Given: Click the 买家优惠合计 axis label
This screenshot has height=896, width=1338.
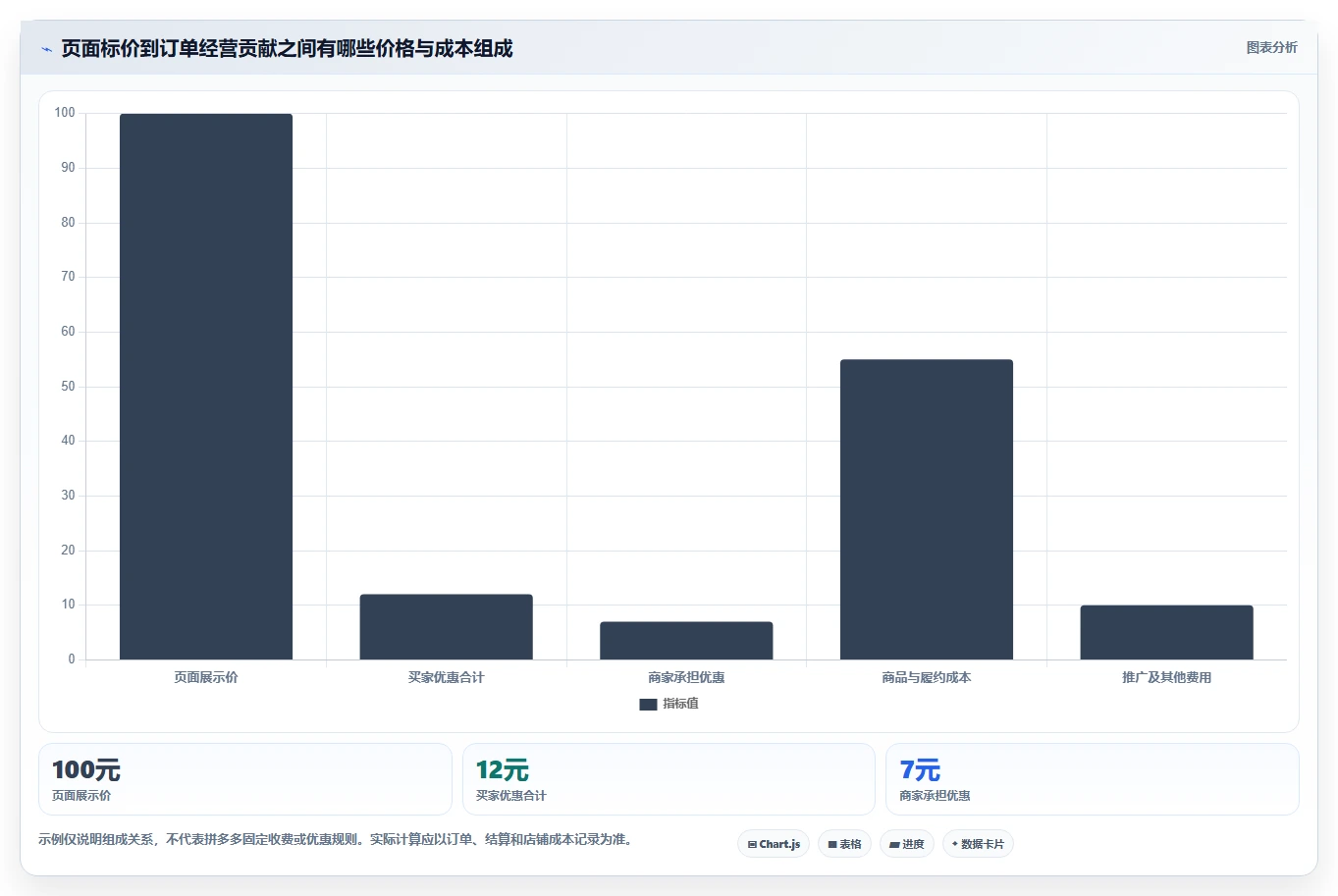Looking at the screenshot, I should [x=447, y=677].
